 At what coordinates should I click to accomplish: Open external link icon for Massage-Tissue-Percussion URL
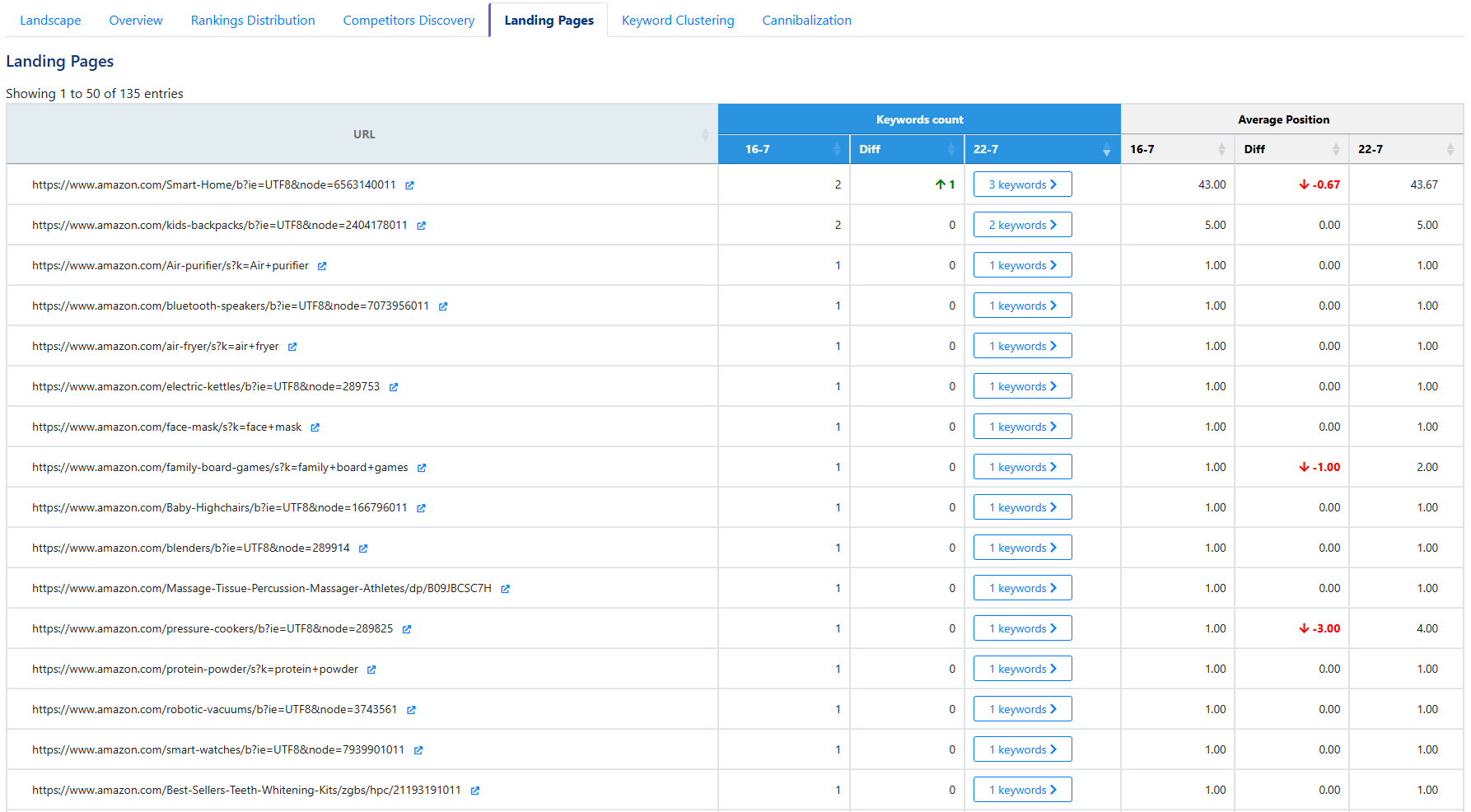506,589
